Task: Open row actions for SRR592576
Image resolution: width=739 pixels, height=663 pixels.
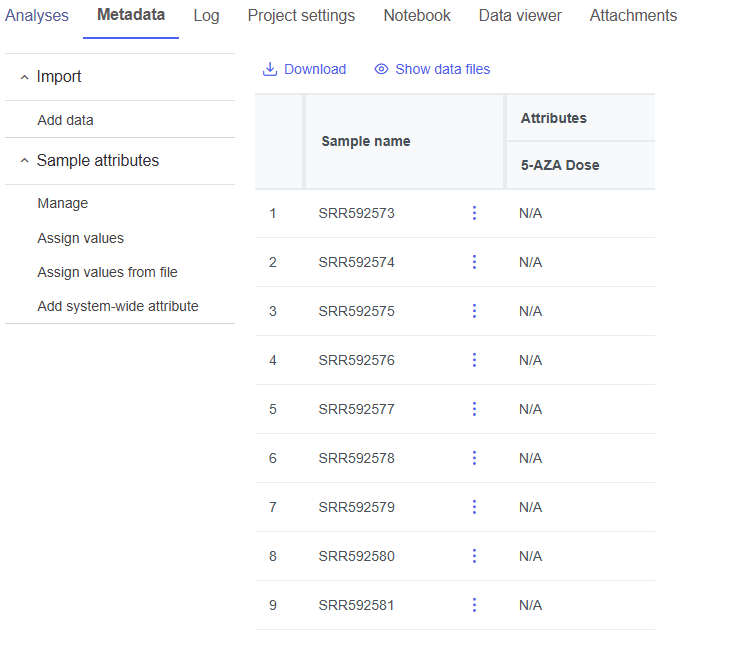Action: pos(474,360)
